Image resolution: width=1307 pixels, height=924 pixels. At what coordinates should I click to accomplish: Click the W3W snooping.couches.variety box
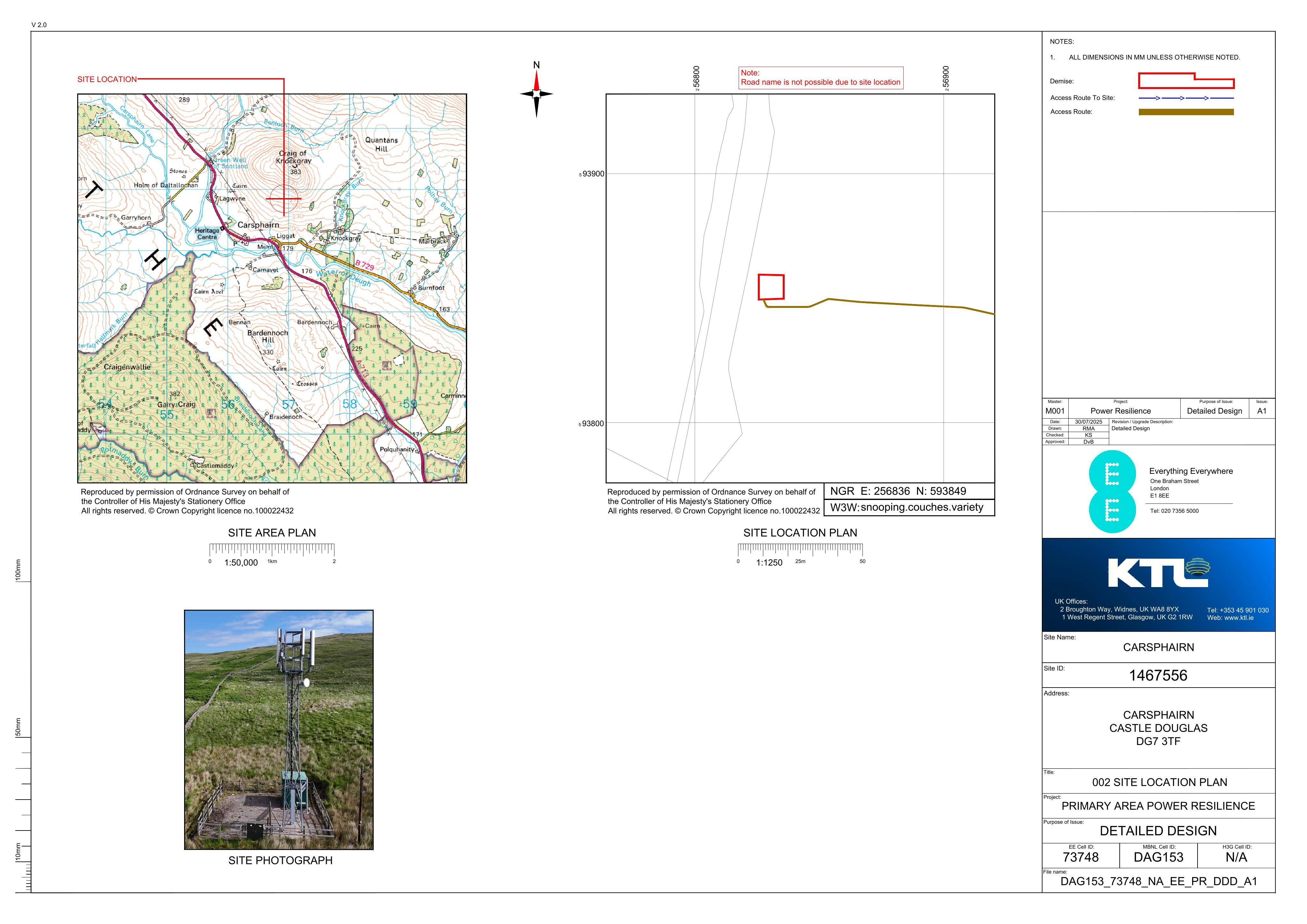point(909,507)
